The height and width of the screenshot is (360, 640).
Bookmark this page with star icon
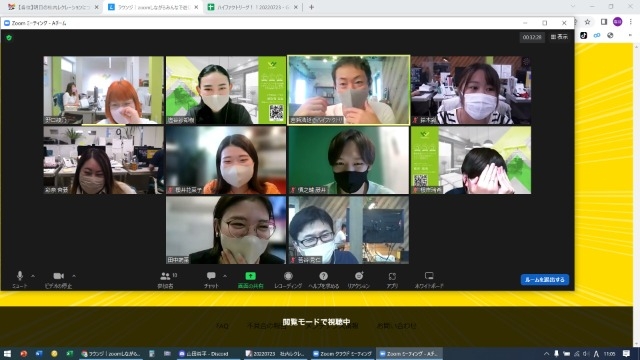(587, 22)
